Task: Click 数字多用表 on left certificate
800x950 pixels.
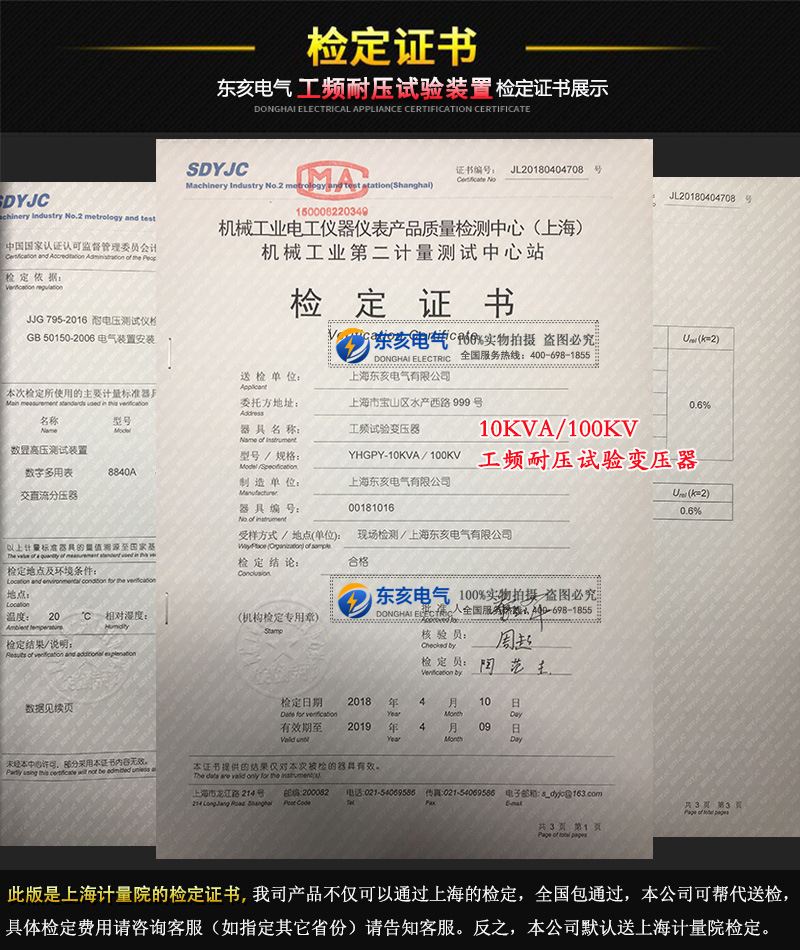Action: point(49,473)
